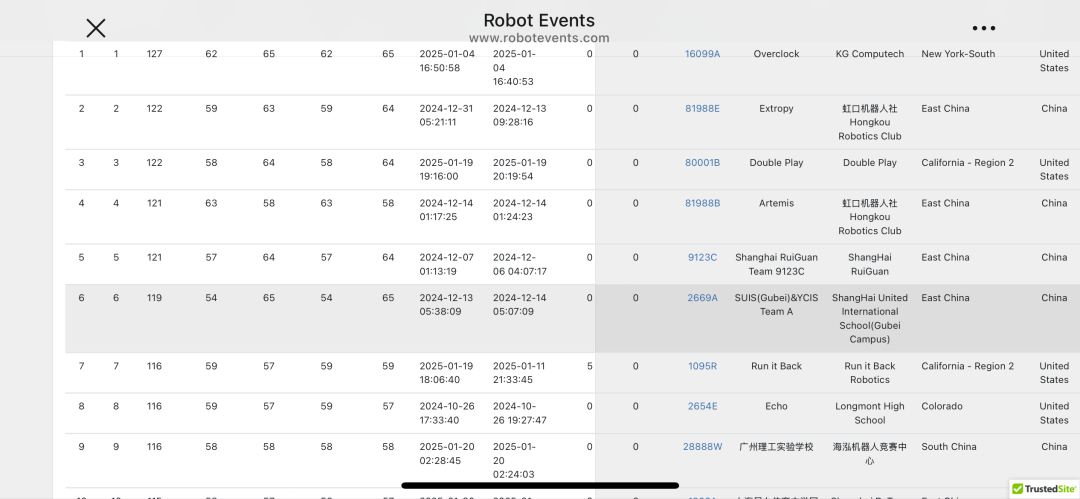Select organization Longmont High School

click(x=870, y=414)
